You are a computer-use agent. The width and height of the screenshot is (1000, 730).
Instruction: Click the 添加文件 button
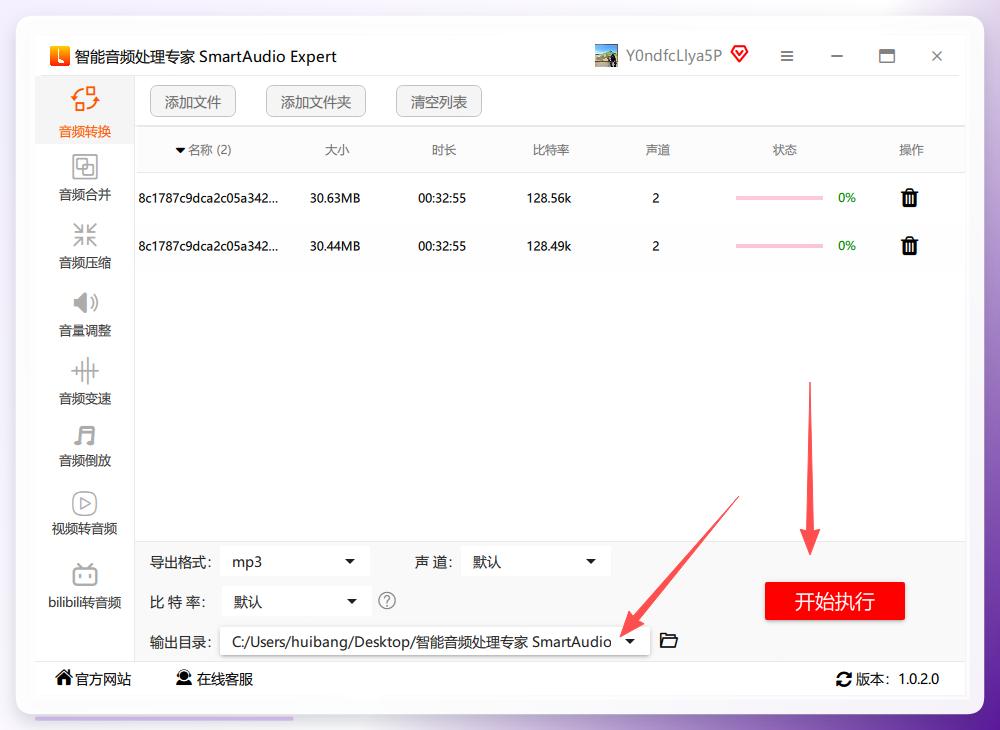tap(193, 101)
